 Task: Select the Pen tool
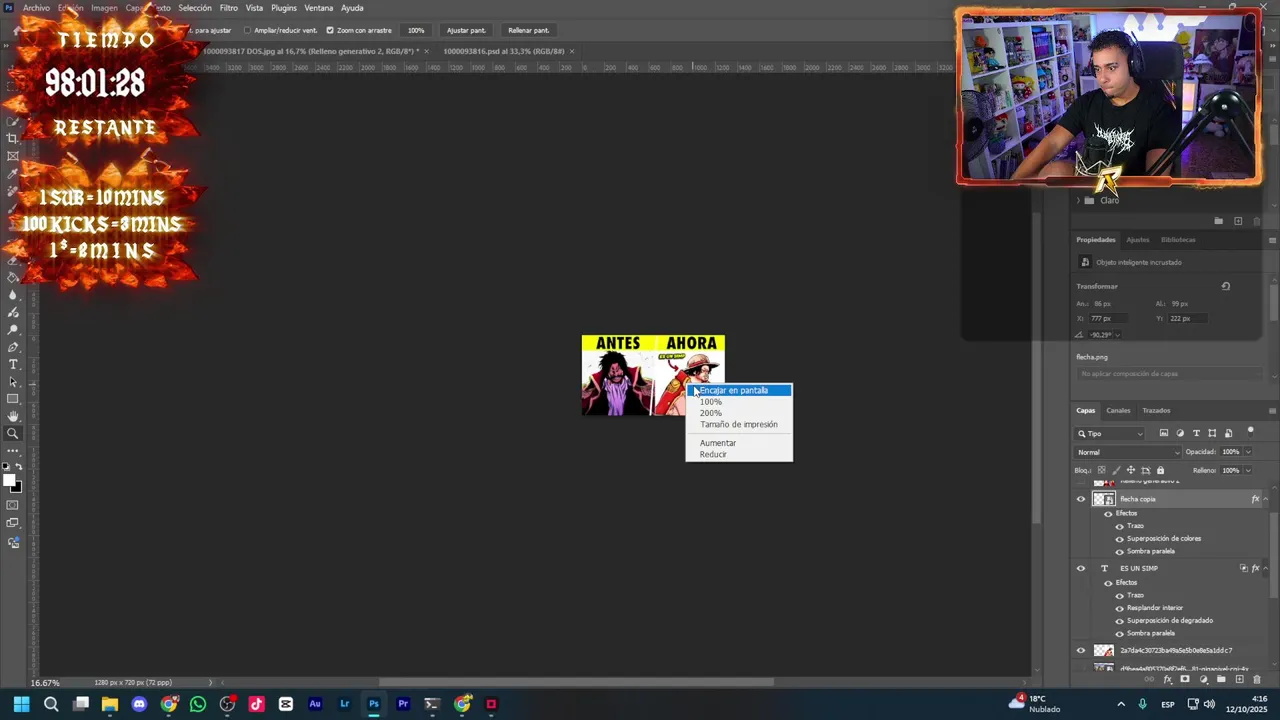[x=13, y=347]
